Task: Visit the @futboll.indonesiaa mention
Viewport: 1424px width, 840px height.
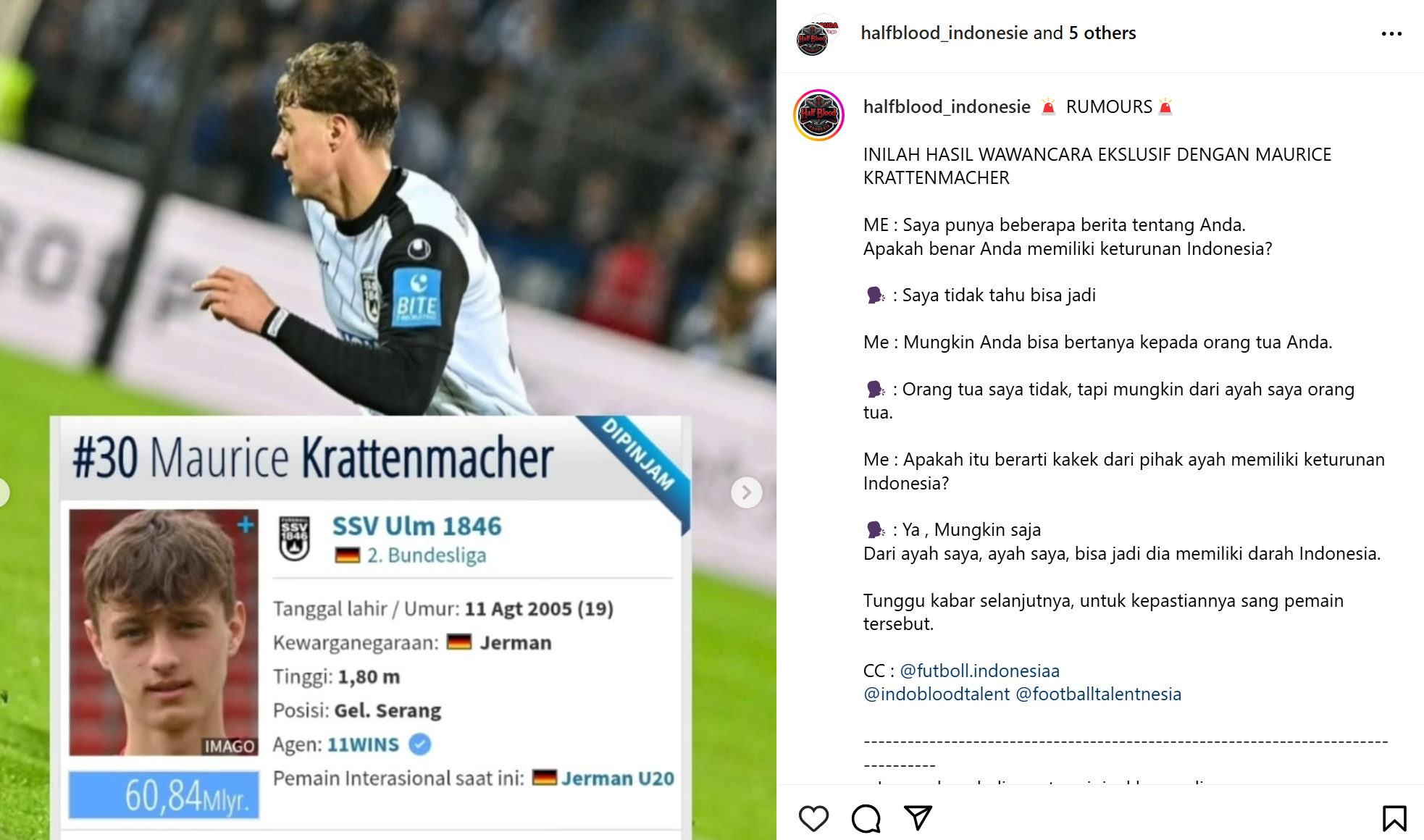Action: click(979, 671)
